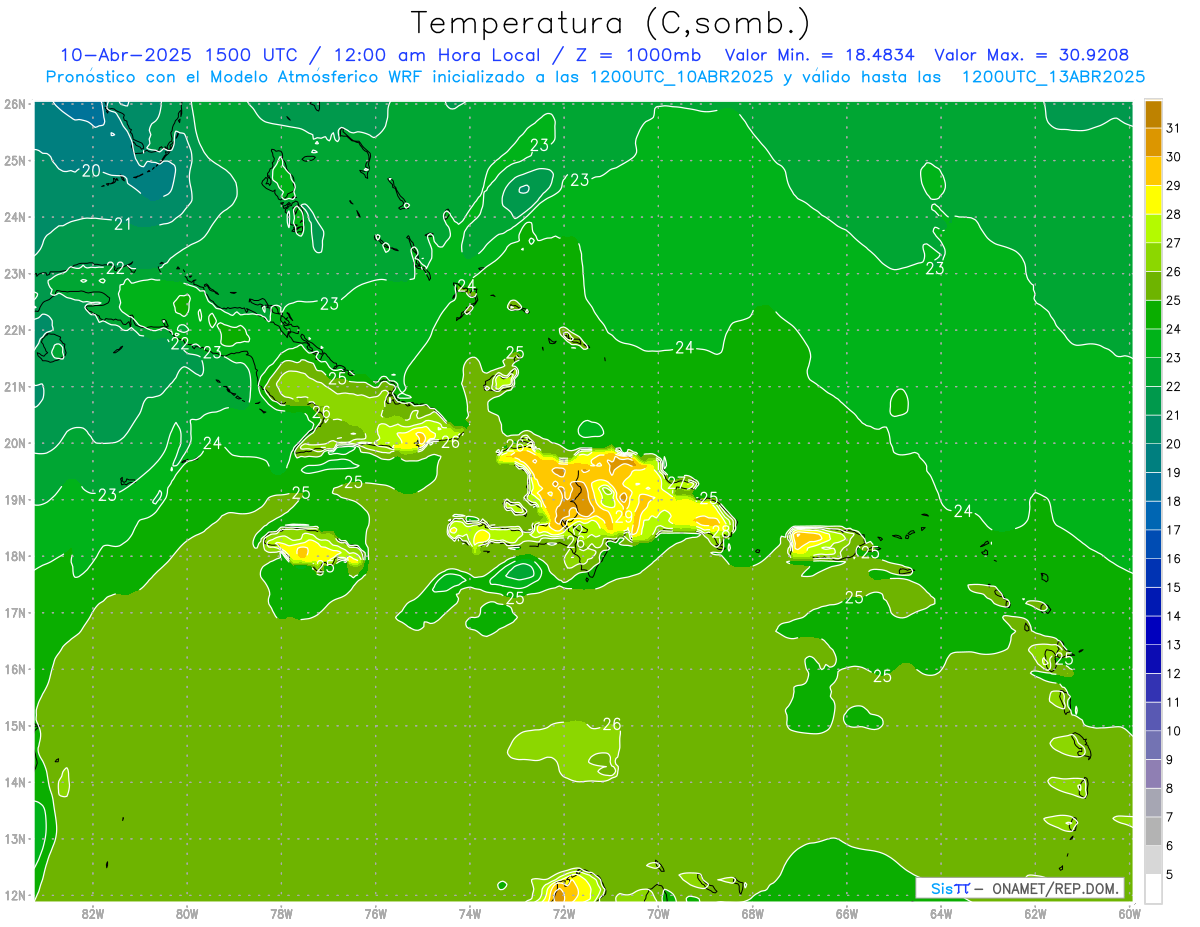Click legend swatch between 5 and 6

click(x=1154, y=860)
